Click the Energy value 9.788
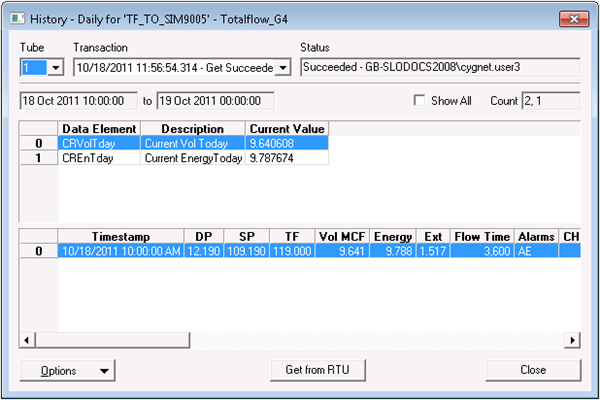The image size is (600, 400). click(x=393, y=251)
